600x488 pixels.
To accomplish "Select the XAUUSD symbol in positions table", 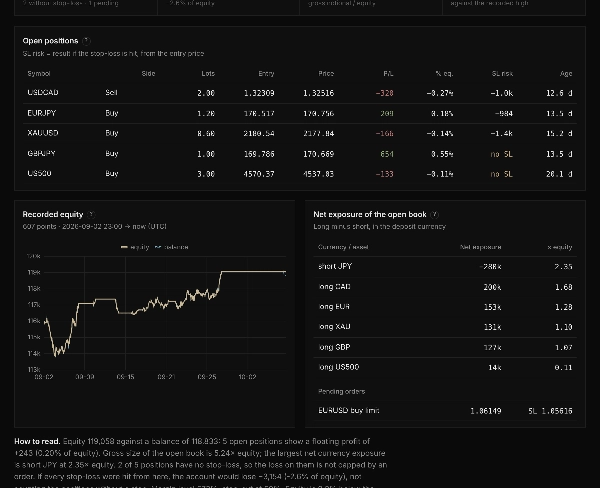I will pos(43,133).
